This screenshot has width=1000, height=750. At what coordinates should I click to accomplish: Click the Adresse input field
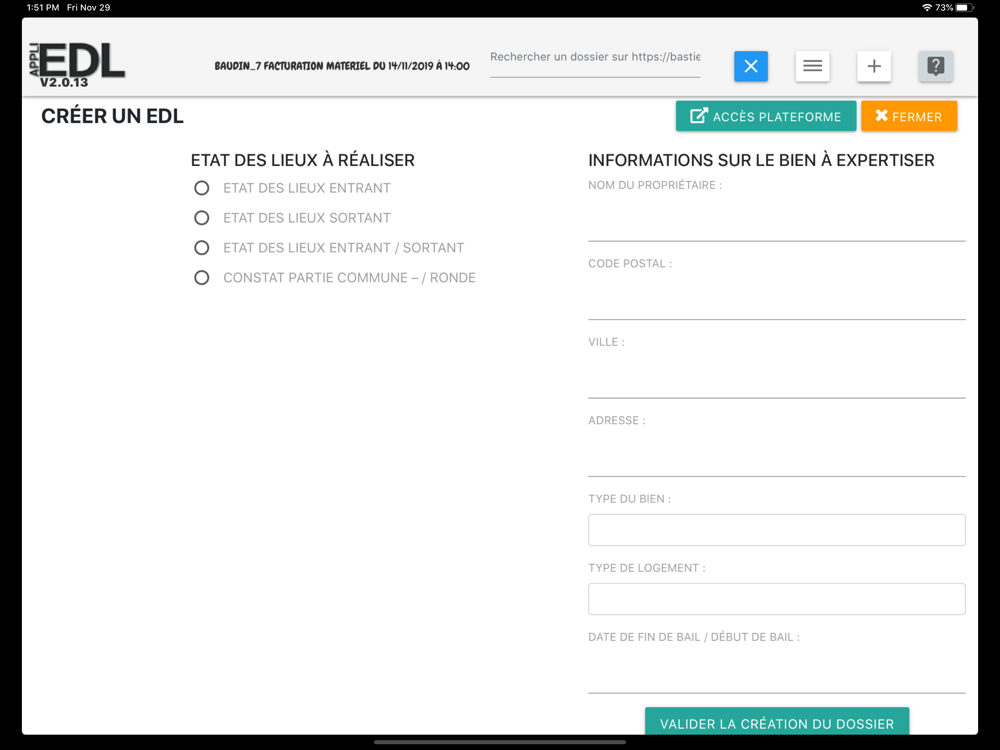coord(777,455)
